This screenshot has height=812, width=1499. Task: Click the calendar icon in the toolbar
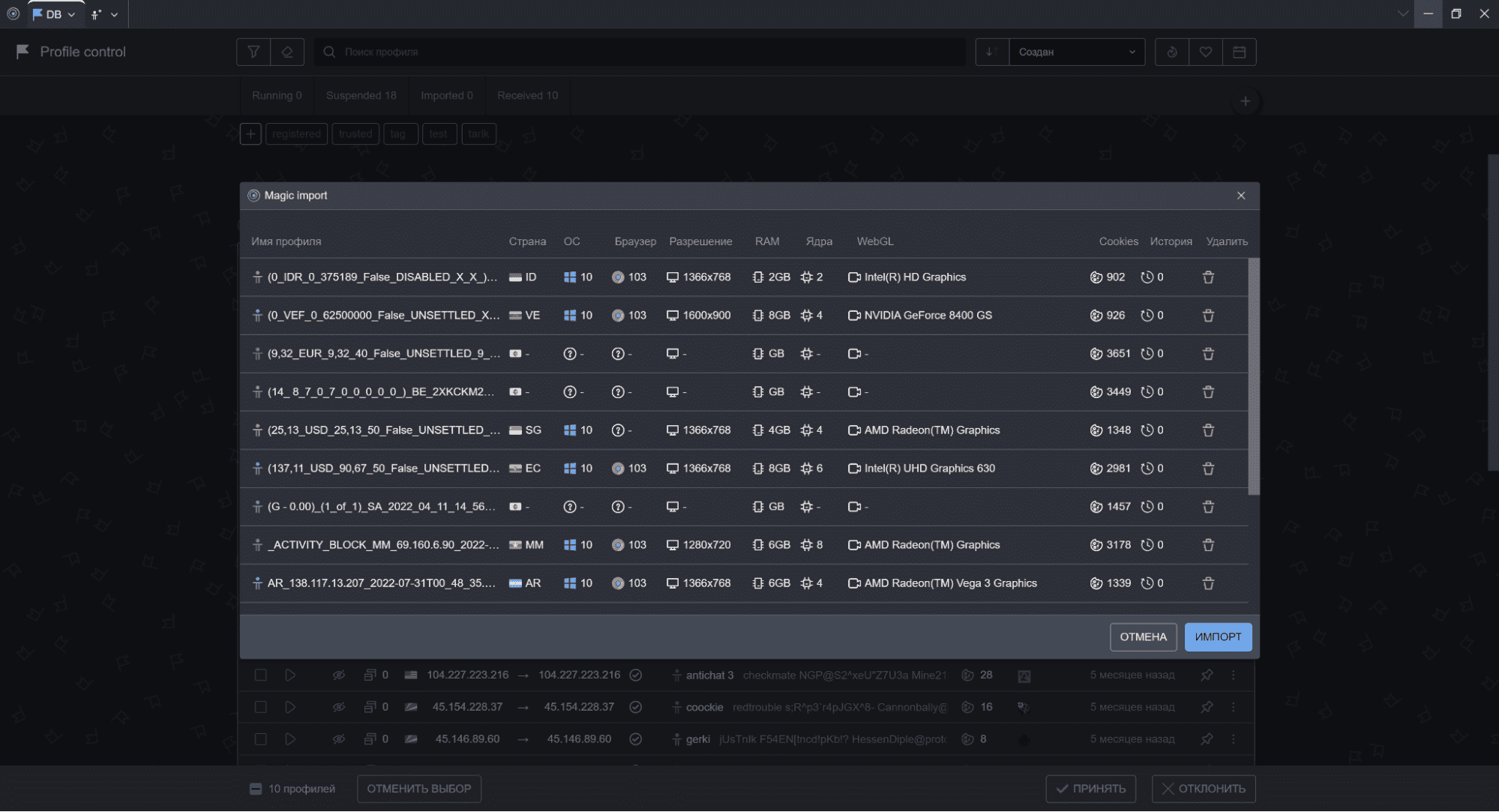coord(1240,52)
